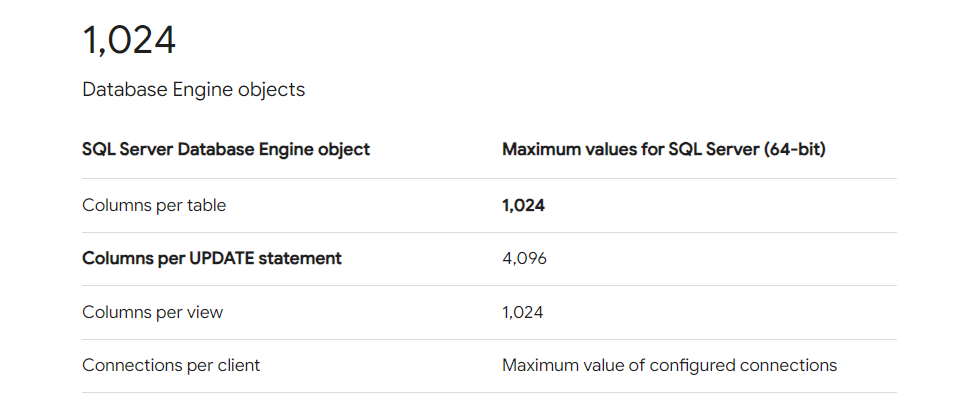The width and height of the screenshot is (972, 412).
Task: Select Columns per UPDATE statement cell
Action: pos(212,259)
